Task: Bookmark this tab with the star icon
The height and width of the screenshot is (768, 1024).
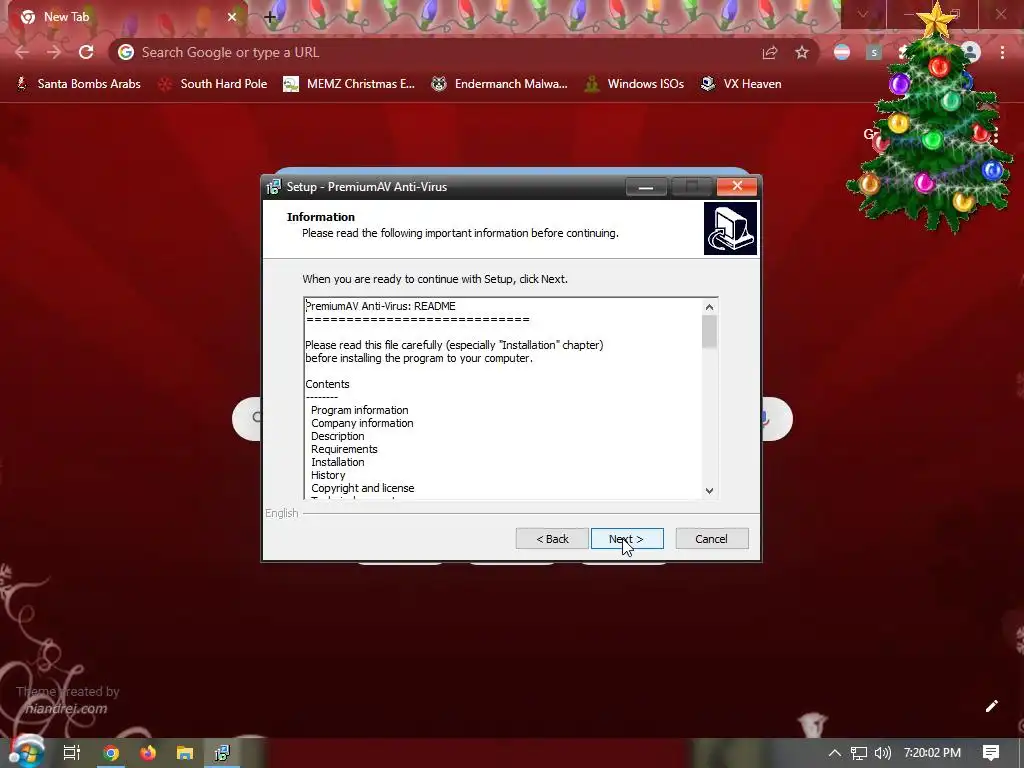Action: [x=802, y=52]
